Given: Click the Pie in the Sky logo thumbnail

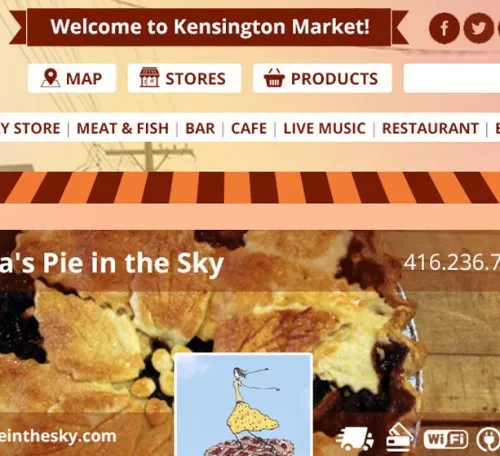Looking at the screenshot, I should click(x=244, y=405).
